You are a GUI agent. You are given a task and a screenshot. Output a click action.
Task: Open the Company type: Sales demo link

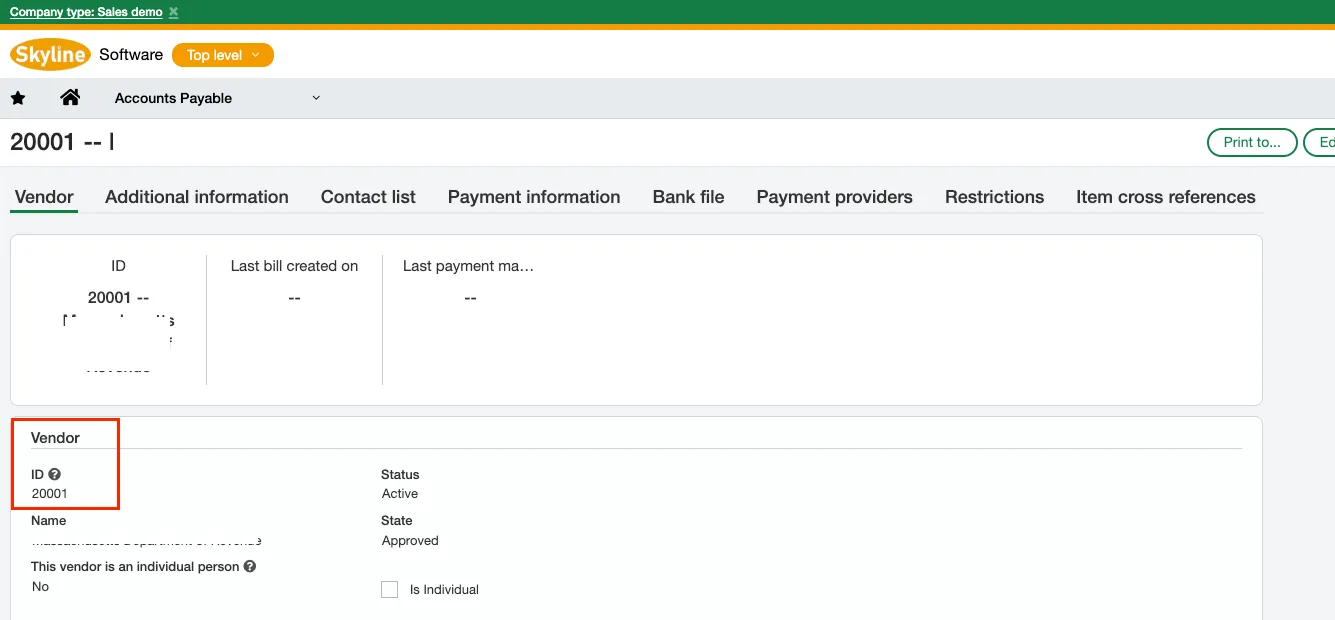point(86,12)
